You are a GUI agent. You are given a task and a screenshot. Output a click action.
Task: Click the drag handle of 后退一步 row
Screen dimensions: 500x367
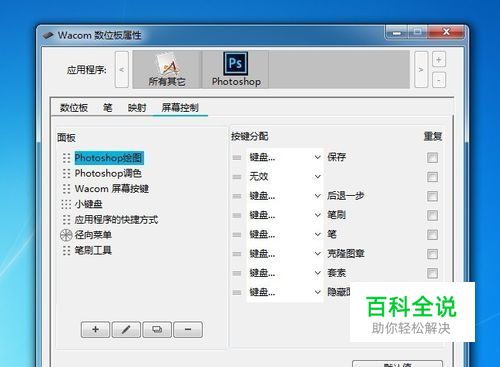237,196
